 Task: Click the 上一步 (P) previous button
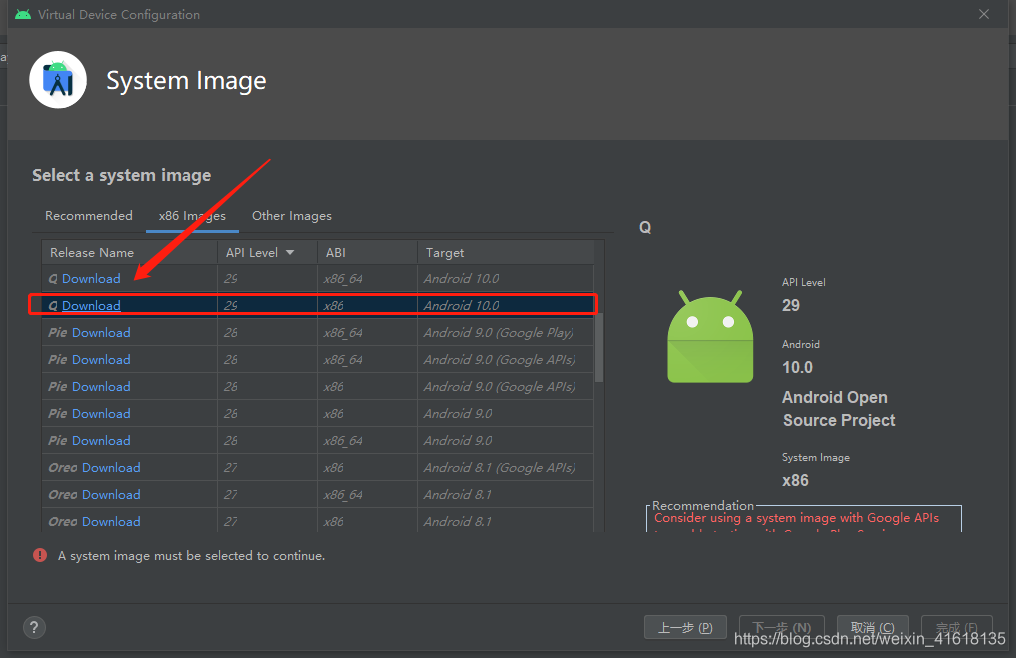coord(685,628)
